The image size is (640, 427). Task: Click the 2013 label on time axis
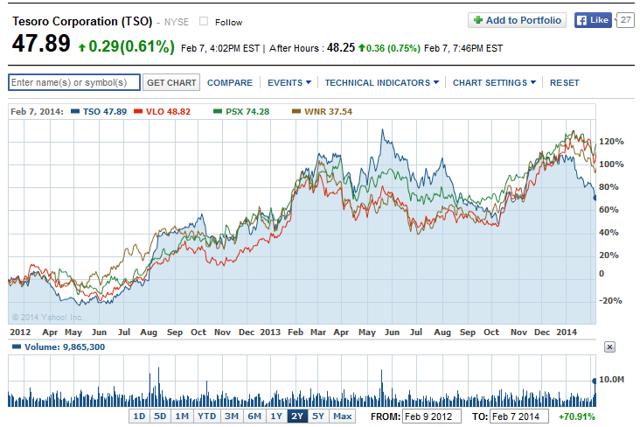[270, 332]
